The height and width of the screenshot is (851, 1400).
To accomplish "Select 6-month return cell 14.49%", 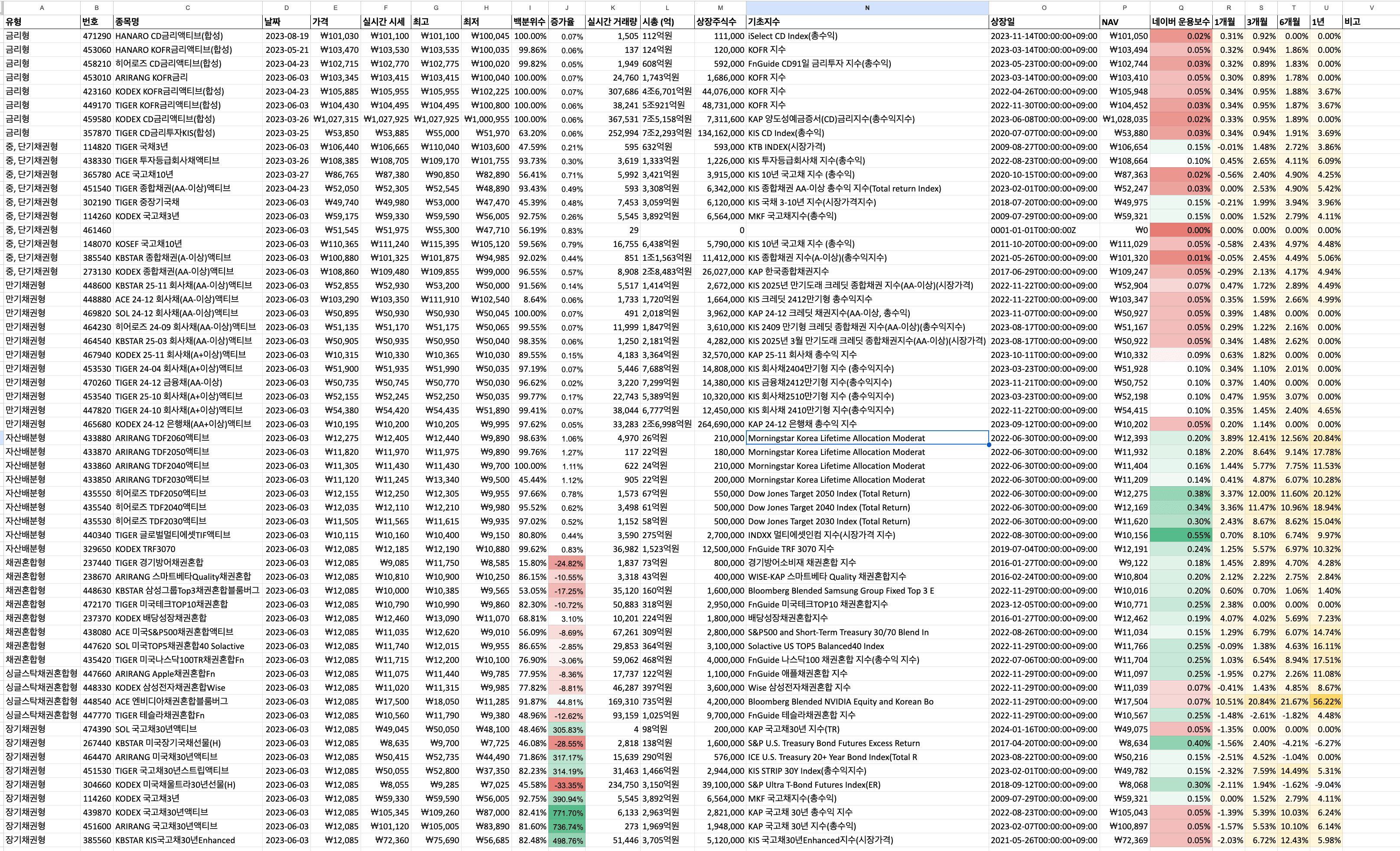I will 1293,771.
